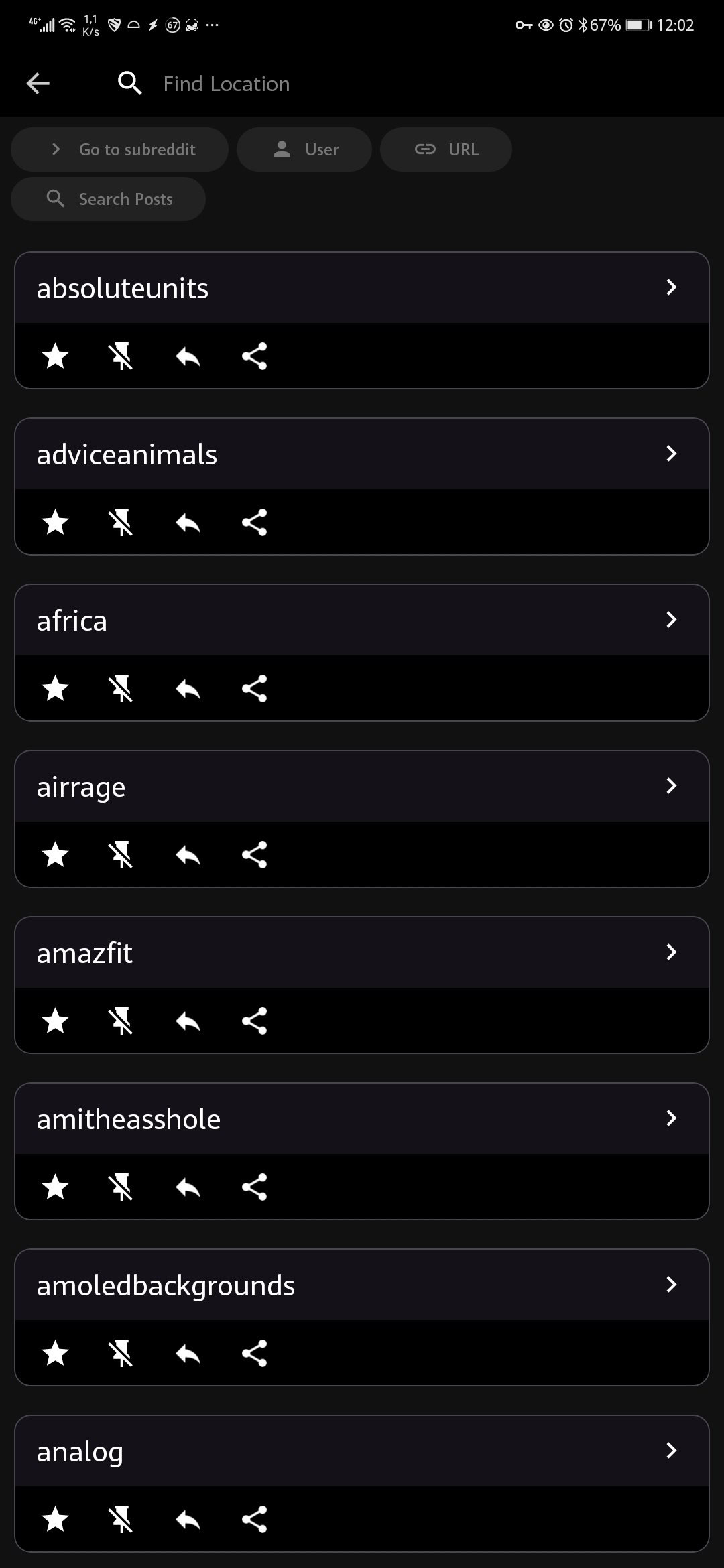724x1568 pixels.
Task: Tap reply arrow icon under amitheasshole
Action: [x=188, y=1187]
